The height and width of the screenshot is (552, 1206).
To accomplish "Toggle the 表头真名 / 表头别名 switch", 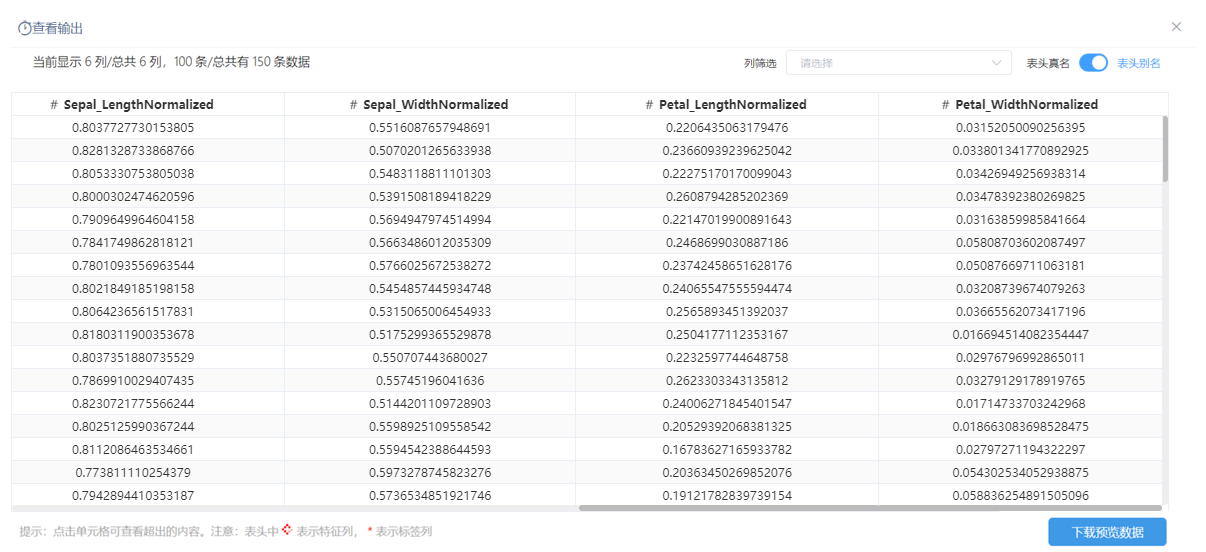I will (x=1093, y=63).
